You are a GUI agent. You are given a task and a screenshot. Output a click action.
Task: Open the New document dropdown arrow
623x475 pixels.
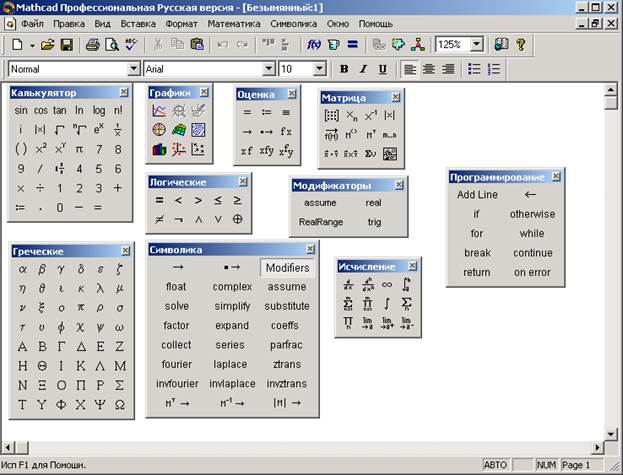coord(32,45)
